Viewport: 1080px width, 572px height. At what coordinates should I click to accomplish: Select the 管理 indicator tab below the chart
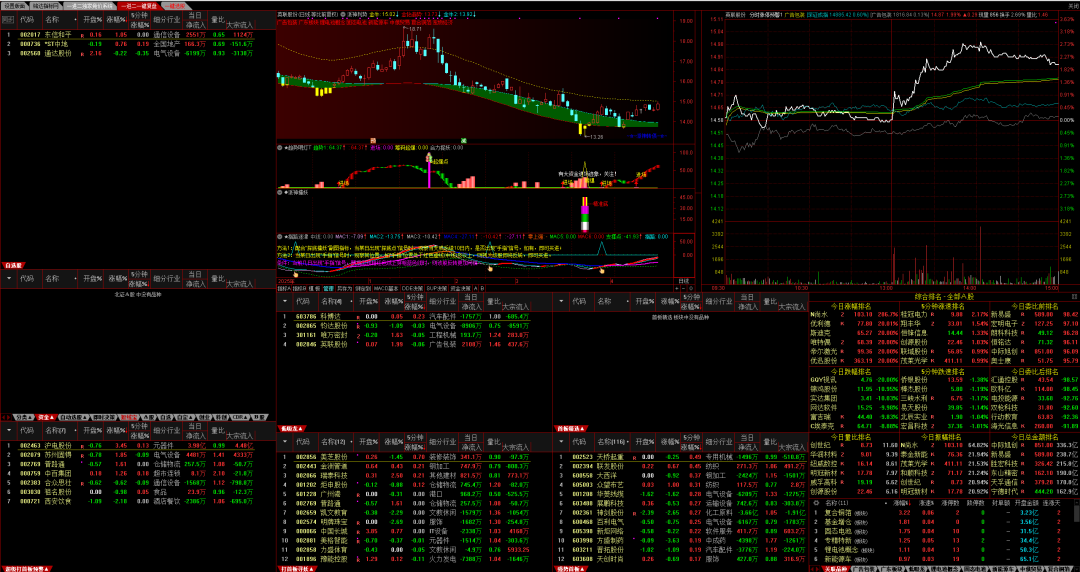click(329, 288)
